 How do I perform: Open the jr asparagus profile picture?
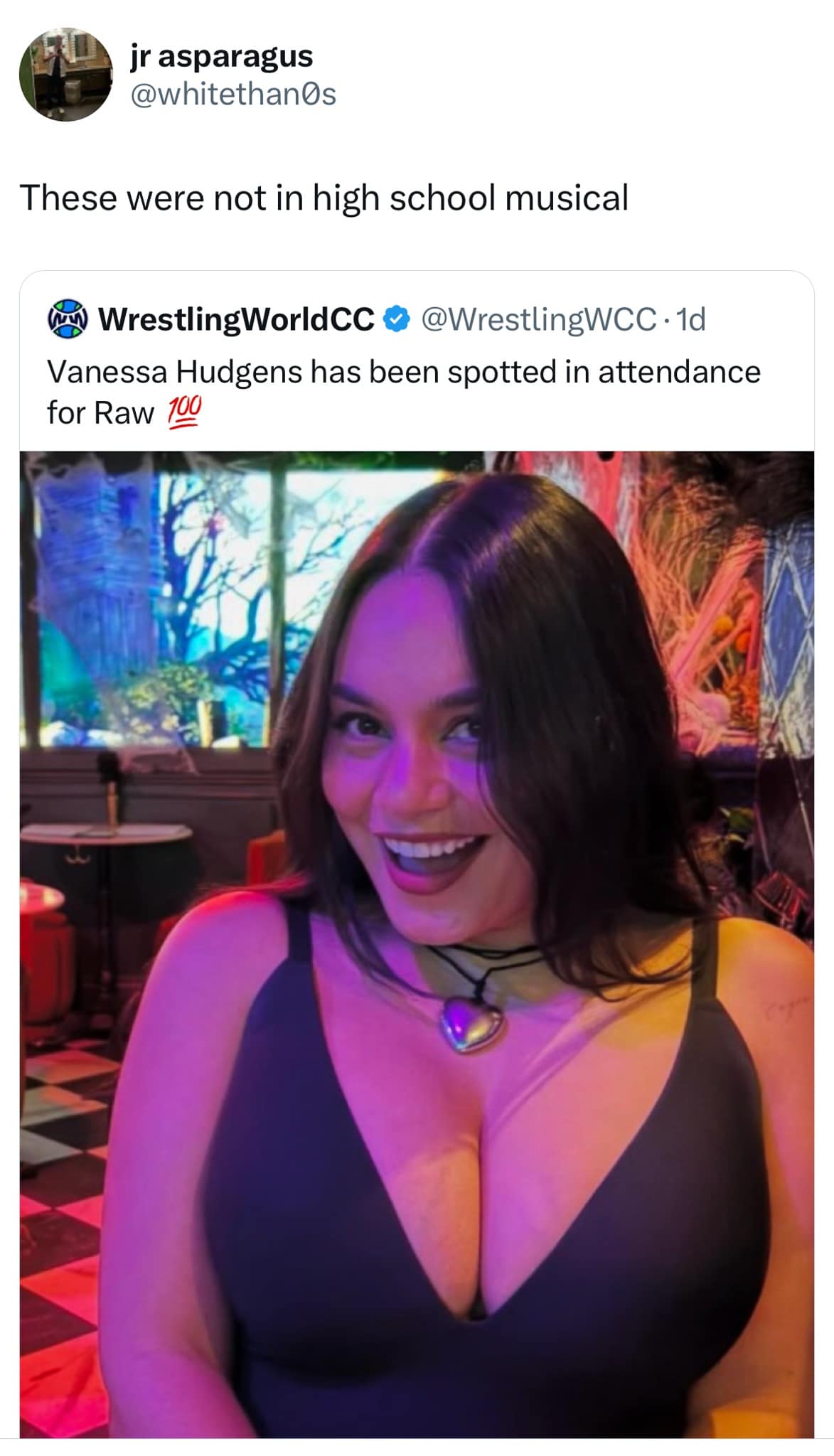[x=65, y=75]
